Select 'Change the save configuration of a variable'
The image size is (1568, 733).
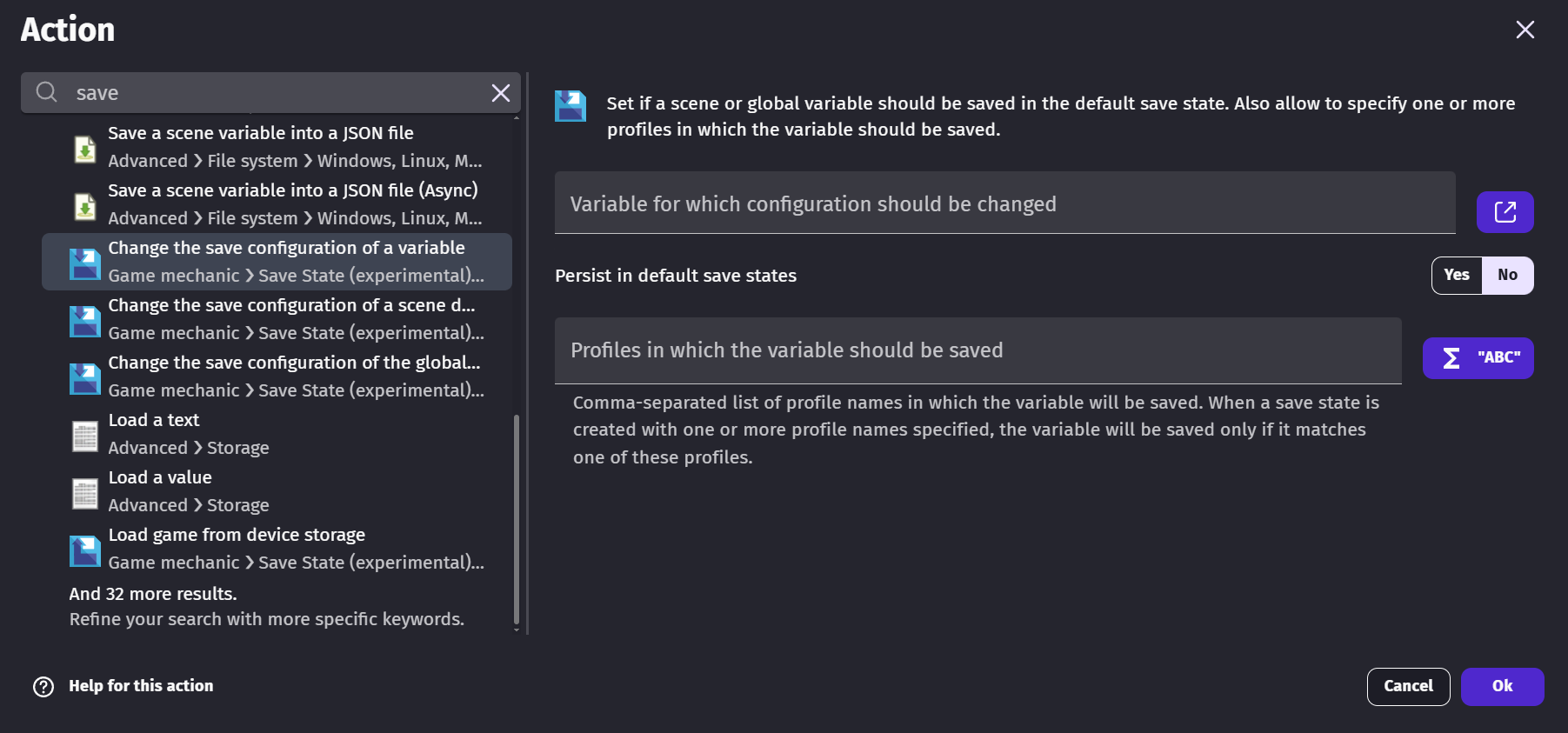pyautogui.click(x=277, y=262)
